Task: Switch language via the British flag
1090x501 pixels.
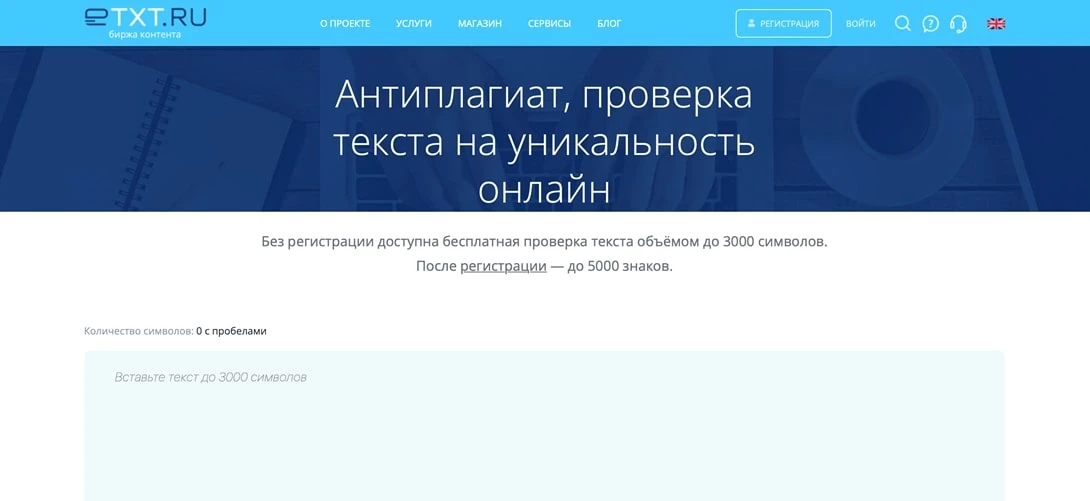Action: (x=996, y=23)
